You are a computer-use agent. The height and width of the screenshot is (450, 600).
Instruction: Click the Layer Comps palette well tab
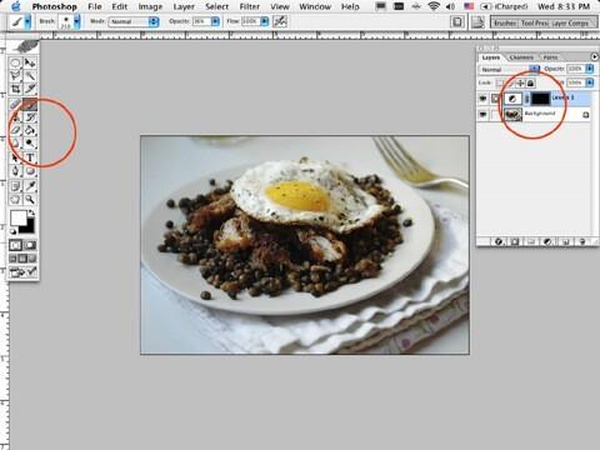click(x=575, y=20)
